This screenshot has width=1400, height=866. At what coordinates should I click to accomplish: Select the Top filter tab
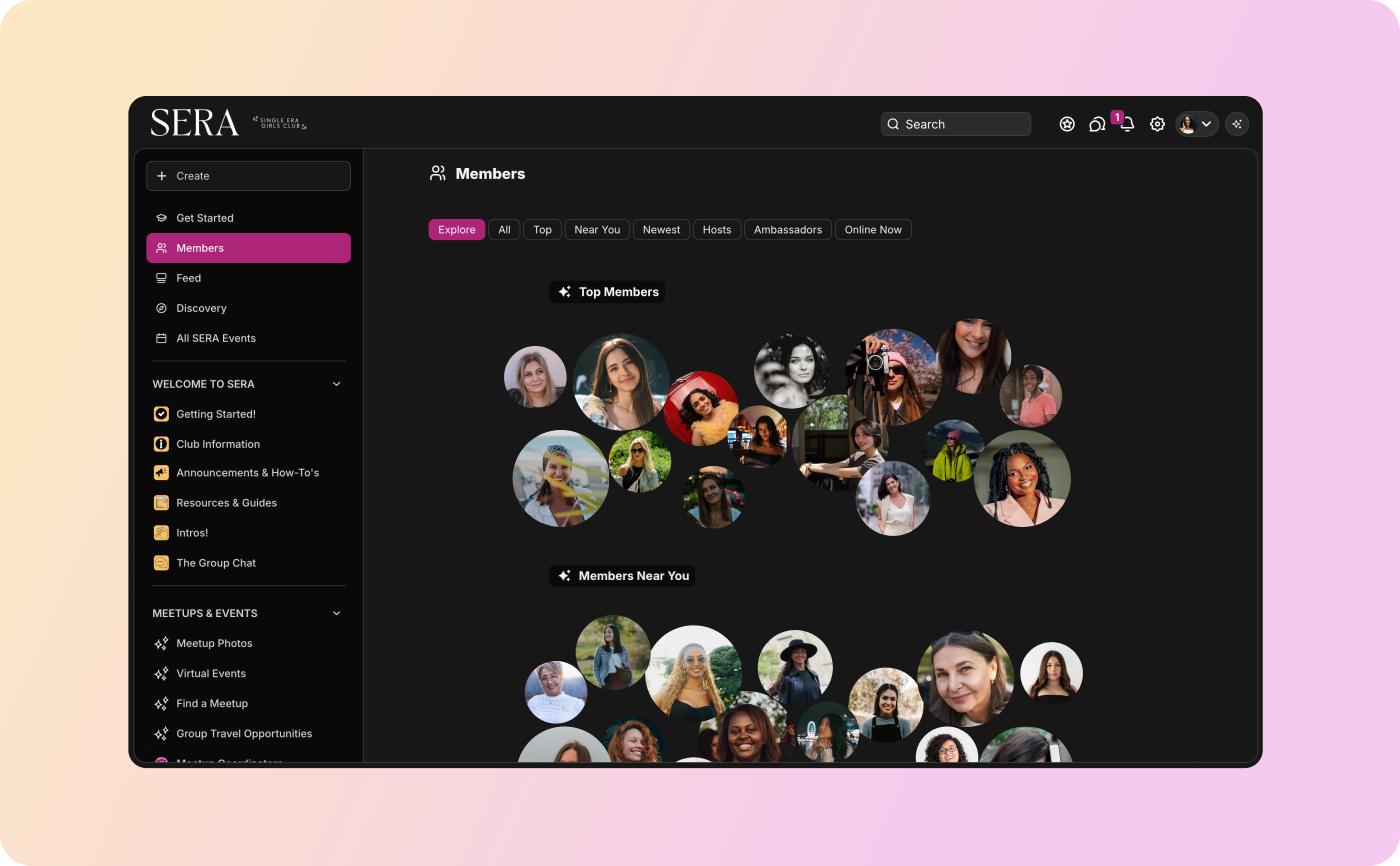click(542, 230)
